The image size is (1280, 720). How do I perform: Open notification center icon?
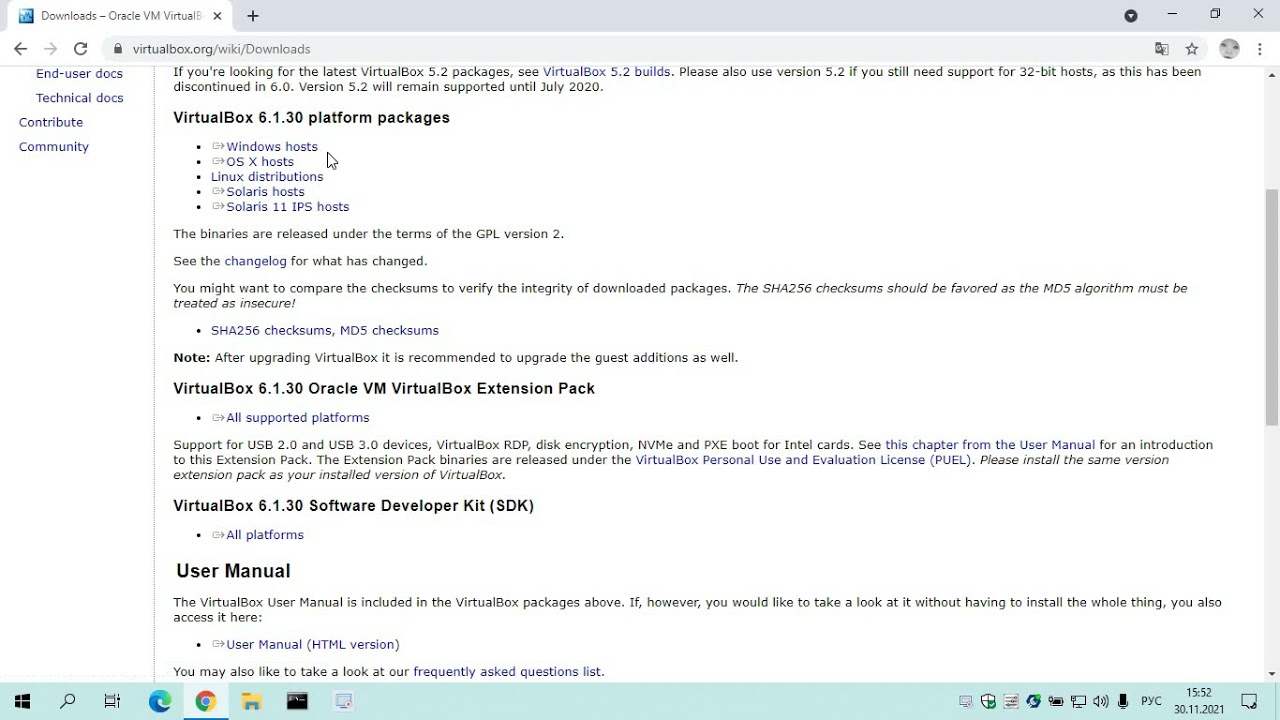[x=1249, y=701]
